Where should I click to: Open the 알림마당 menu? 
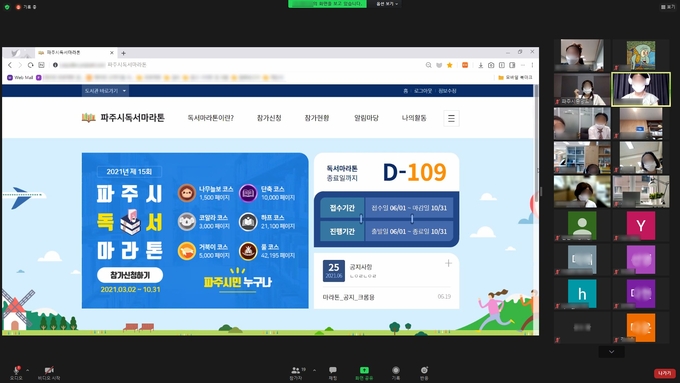click(366, 118)
